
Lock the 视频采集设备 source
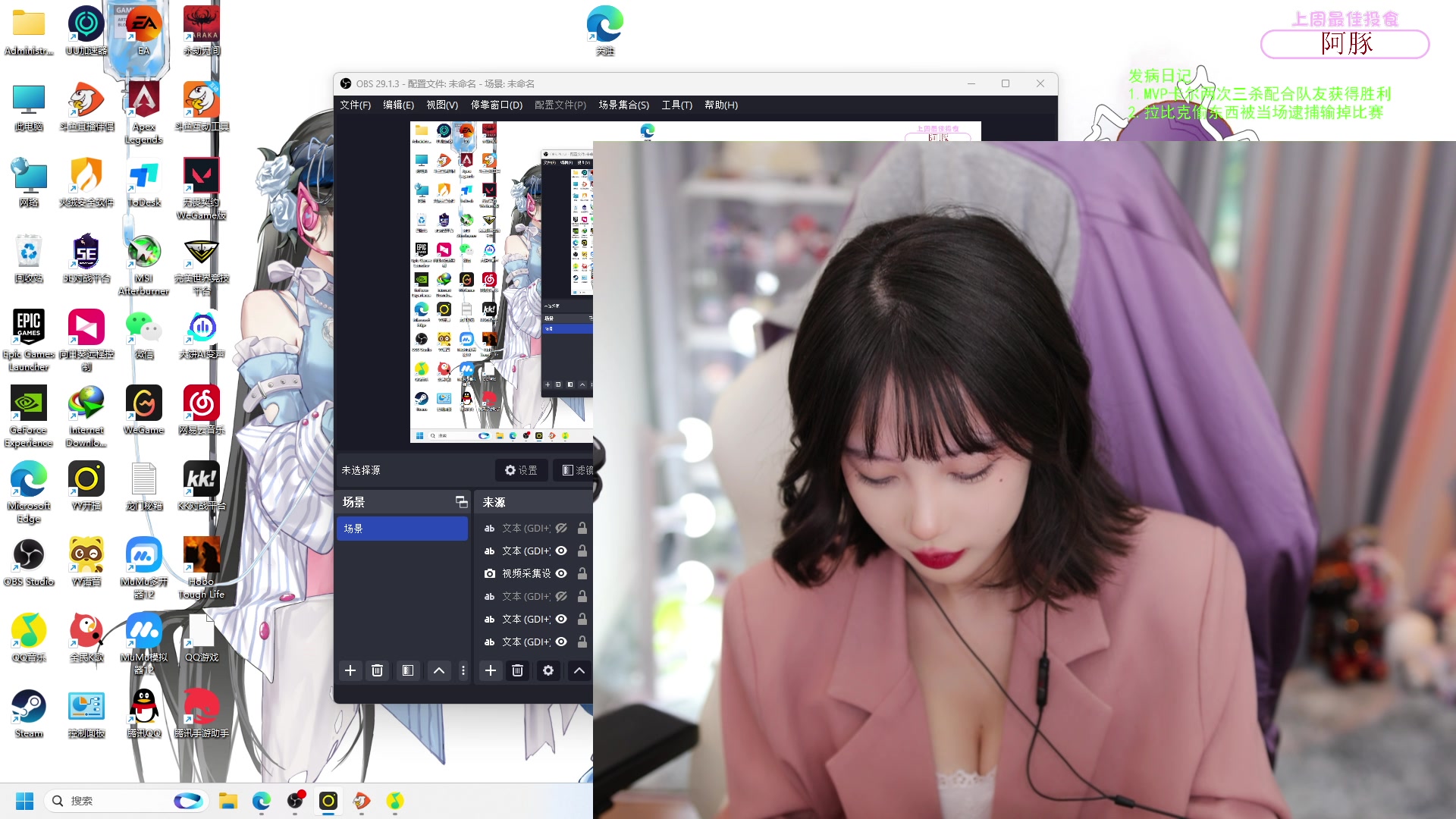[582, 573]
